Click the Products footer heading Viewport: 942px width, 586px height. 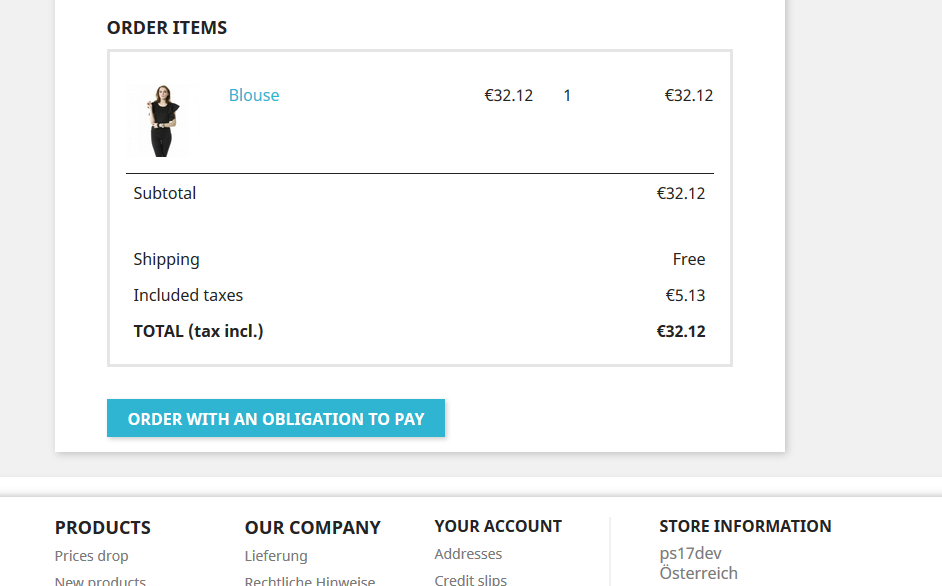[x=103, y=527]
